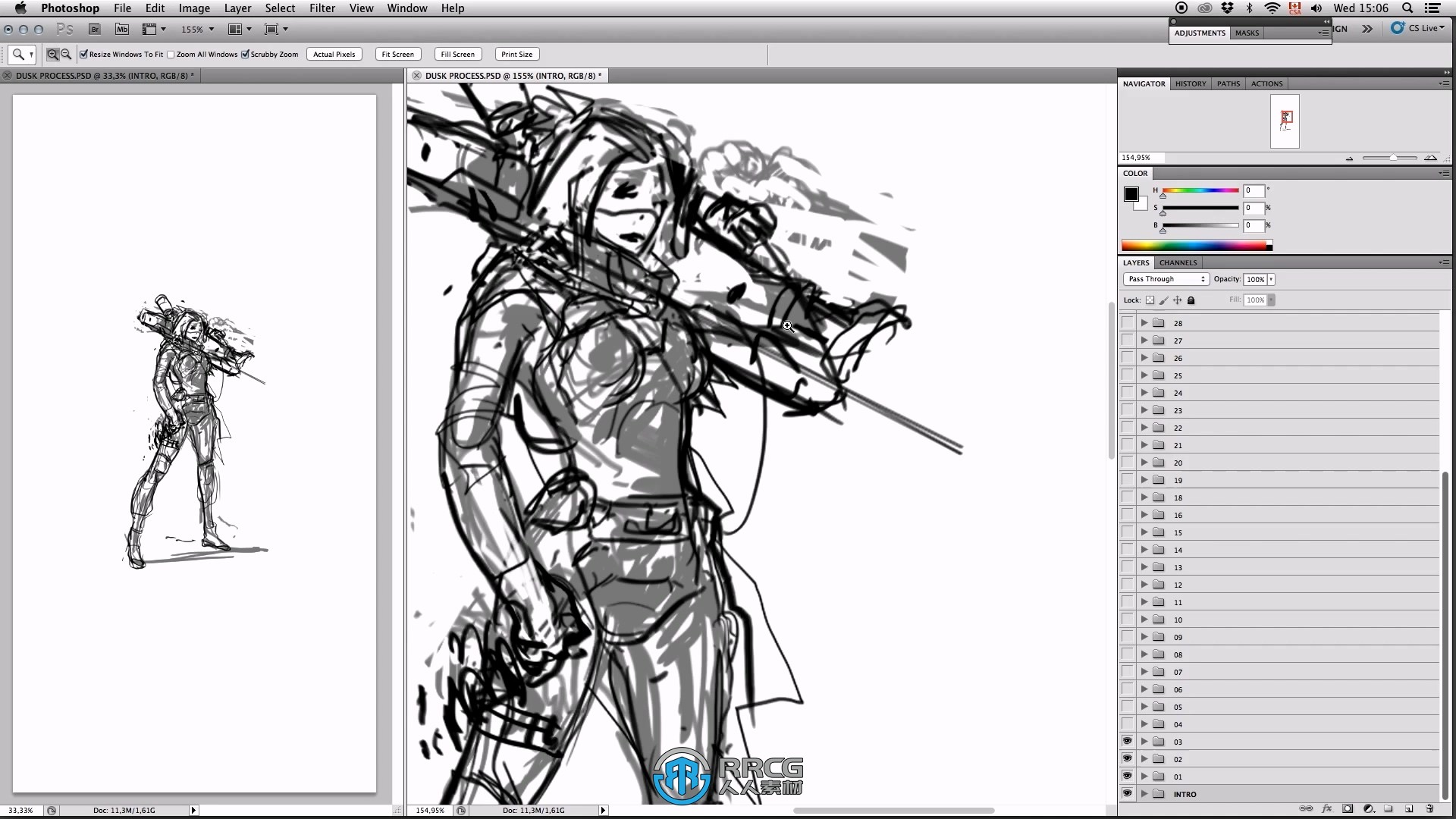The width and height of the screenshot is (1456, 819).
Task: Open the Arrange Documents dropdown
Action: tap(240, 29)
